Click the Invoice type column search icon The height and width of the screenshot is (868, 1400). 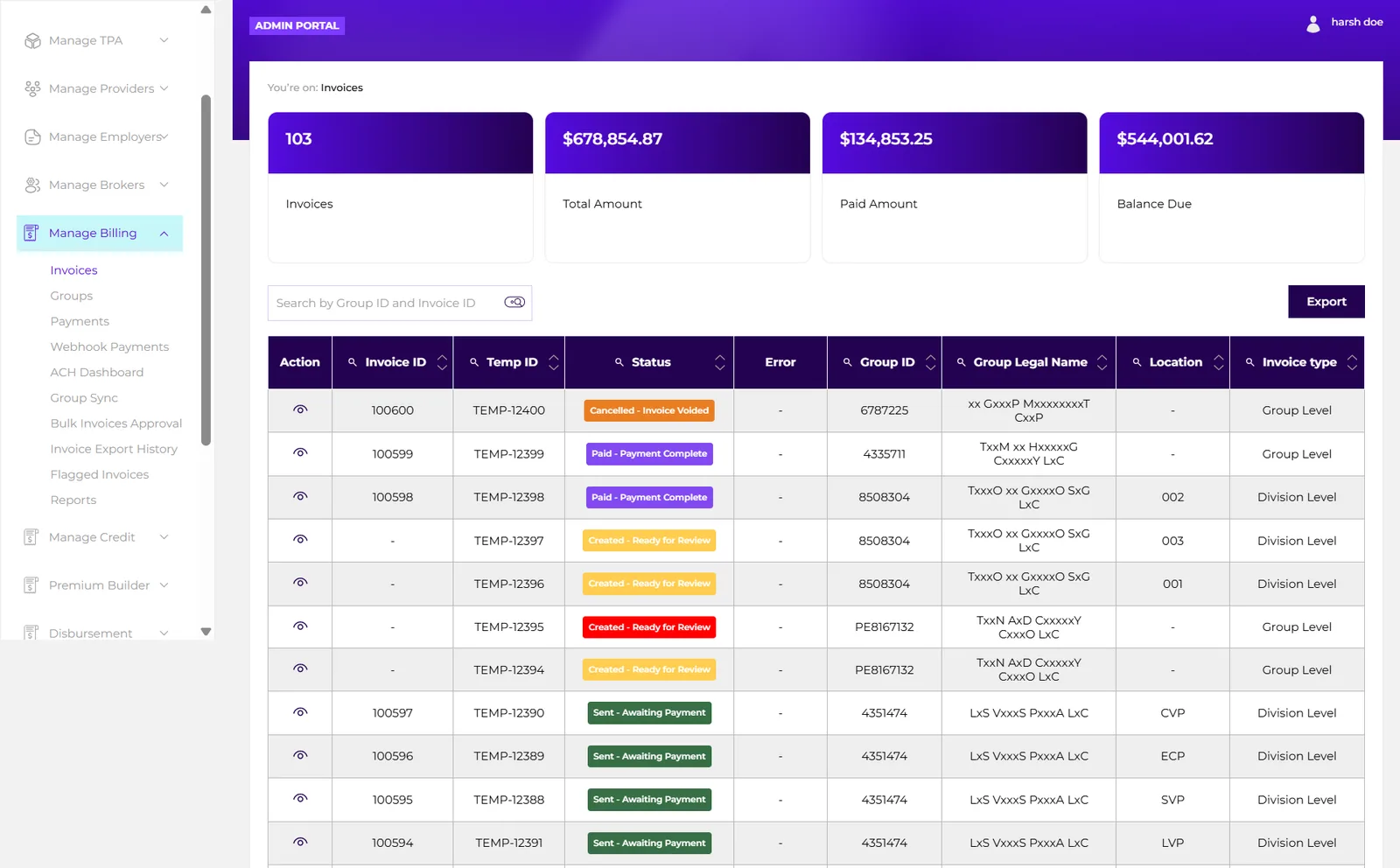tap(1250, 362)
